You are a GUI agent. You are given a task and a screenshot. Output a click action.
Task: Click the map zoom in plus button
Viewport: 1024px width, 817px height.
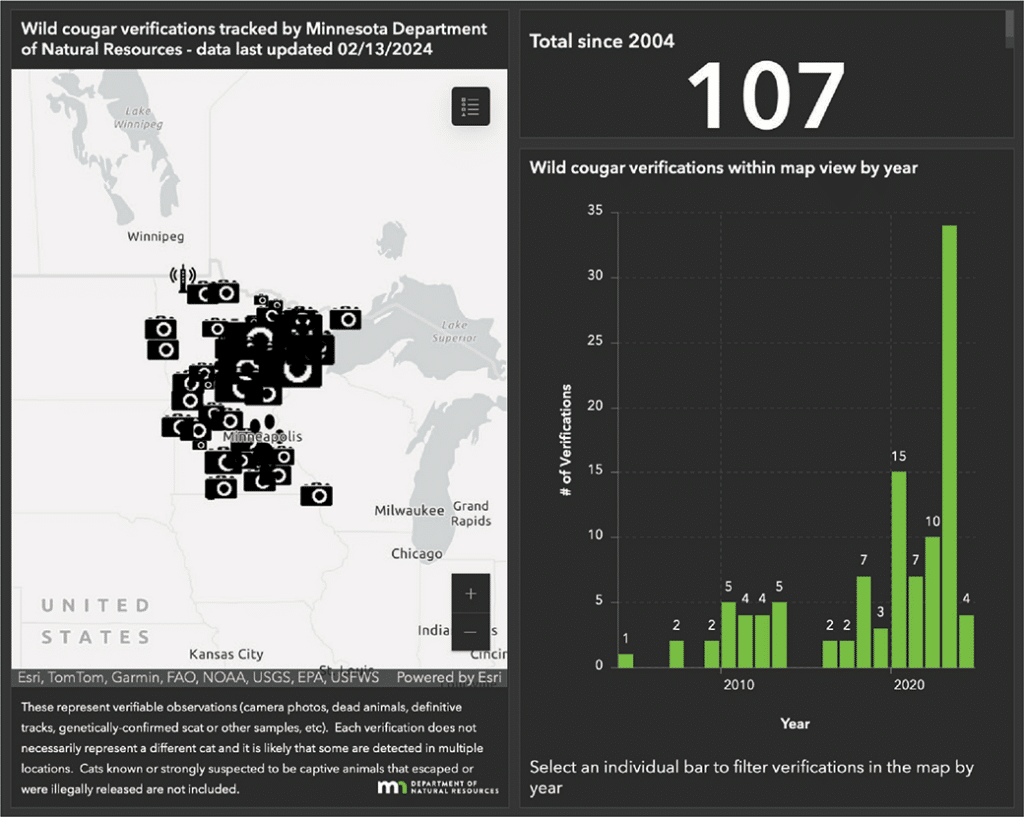[x=470, y=593]
